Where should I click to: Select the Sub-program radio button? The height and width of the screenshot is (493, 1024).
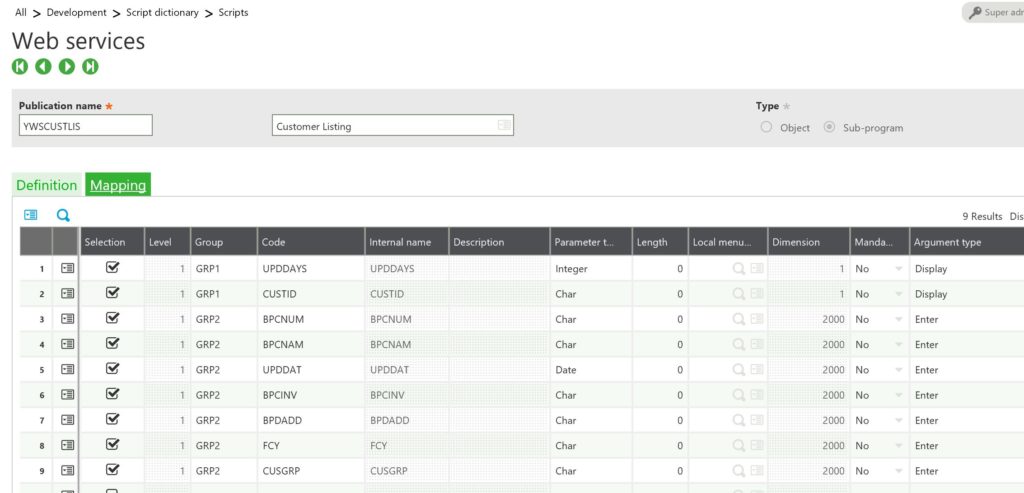[829, 127]
